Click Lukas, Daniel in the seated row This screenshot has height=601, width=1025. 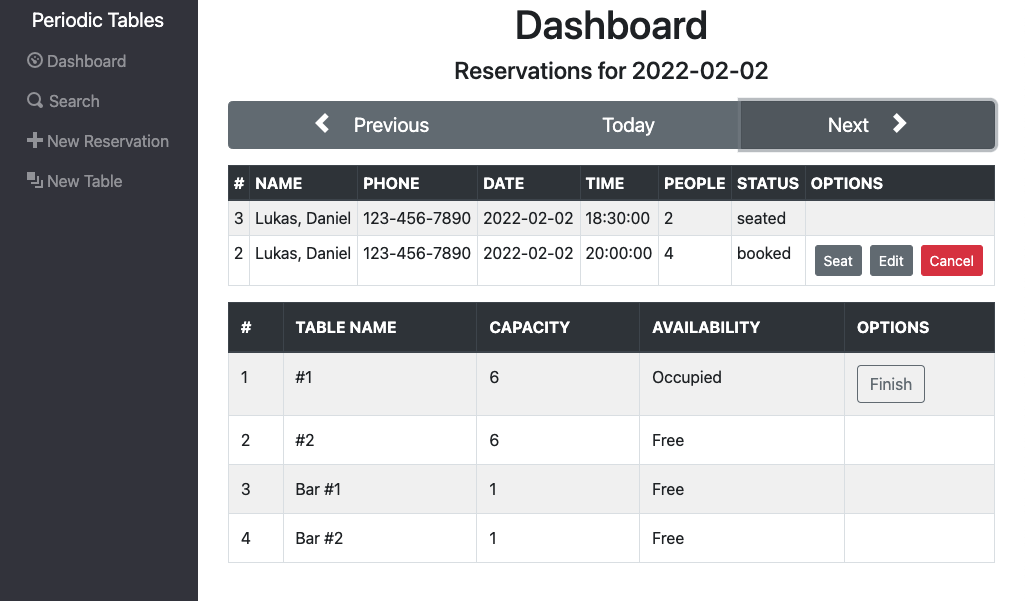[303, 218]
